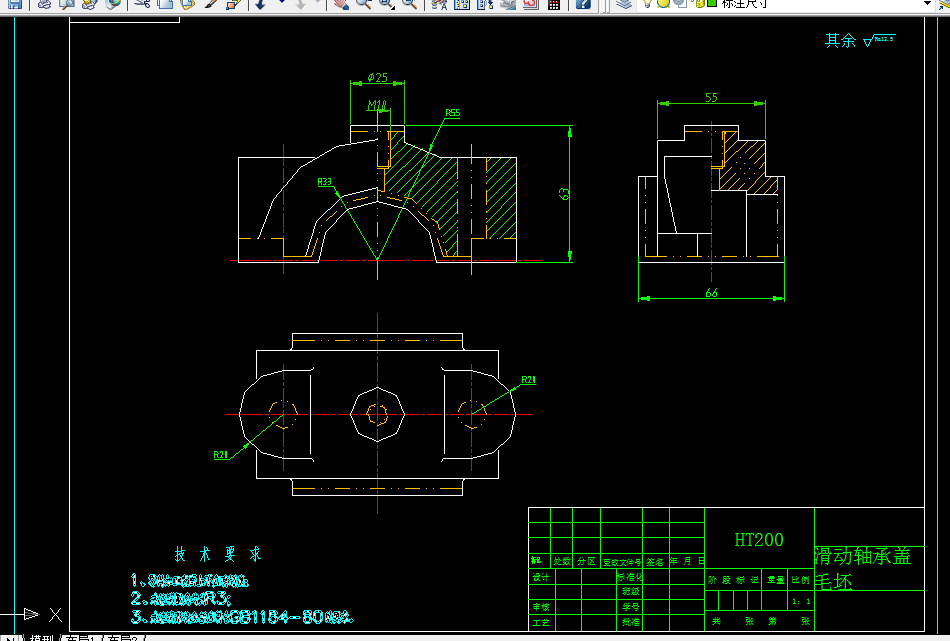
Task: Select the Zoom Realtime magnifier
Action: coord(364,4)
